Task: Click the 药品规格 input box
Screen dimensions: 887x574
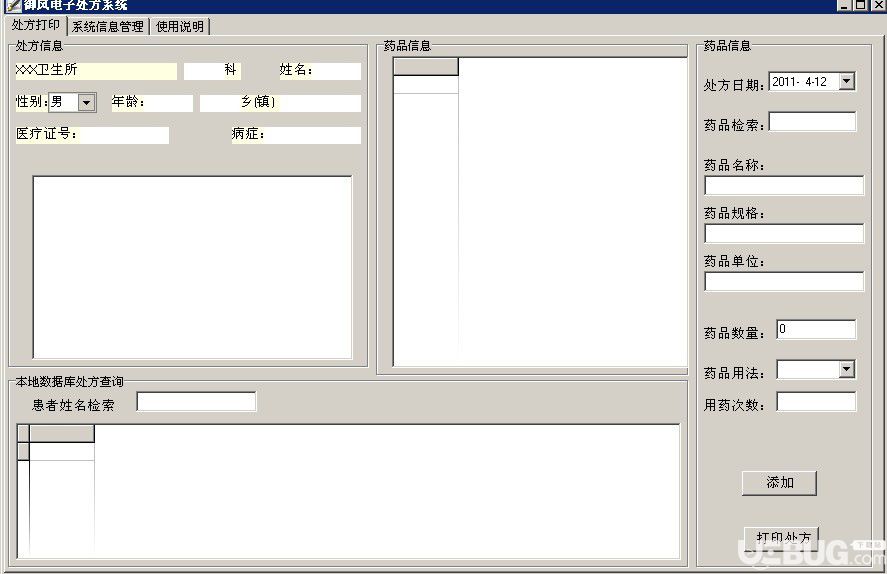Action: [784, 234]
